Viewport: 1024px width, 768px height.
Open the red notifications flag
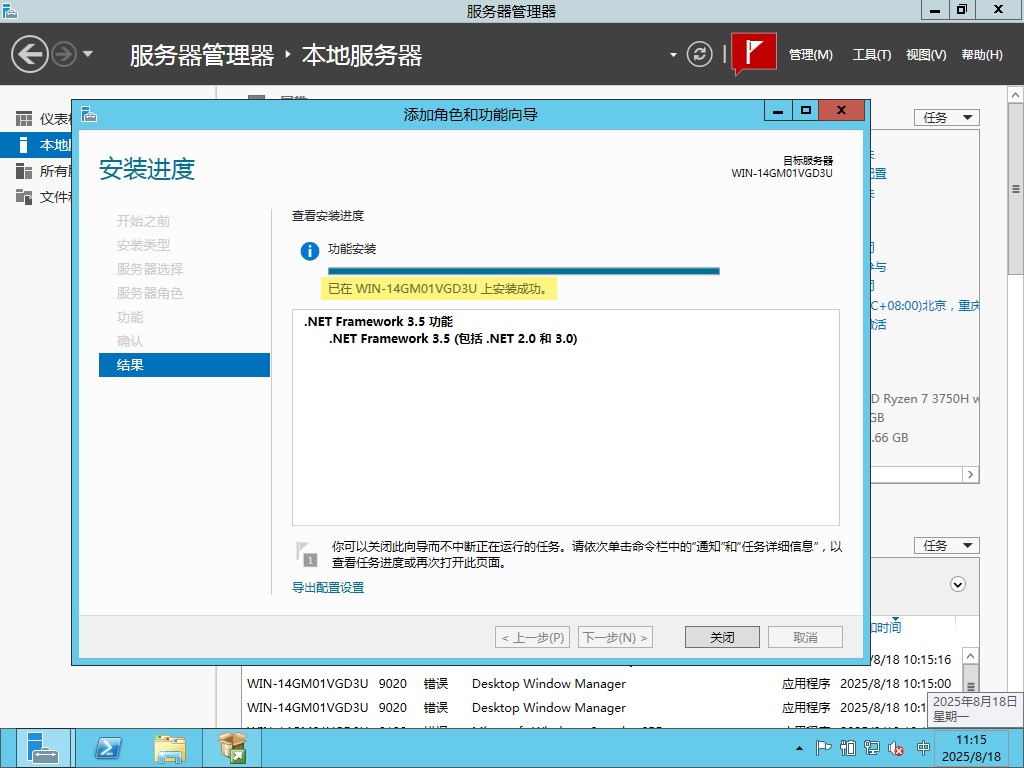(x=754, y=53)
